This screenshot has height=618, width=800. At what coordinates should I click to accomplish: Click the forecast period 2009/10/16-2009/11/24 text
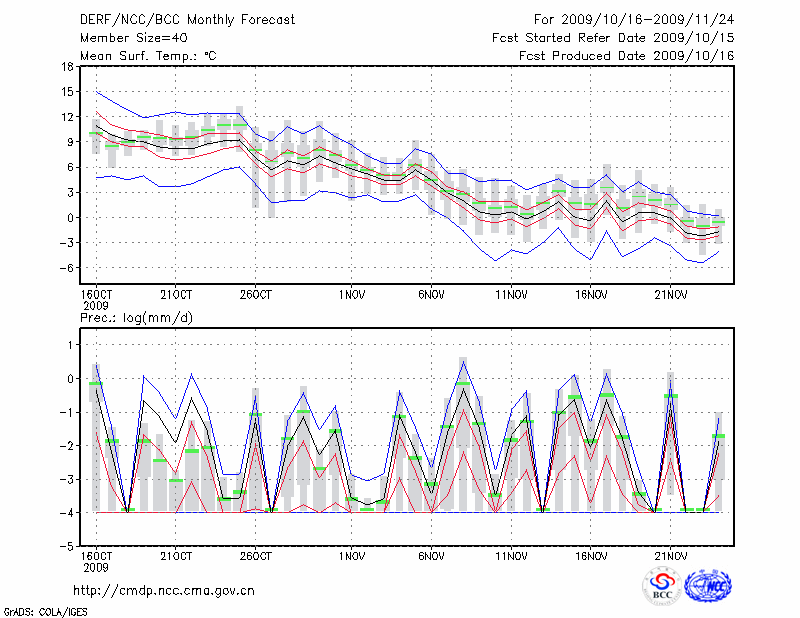634,19
